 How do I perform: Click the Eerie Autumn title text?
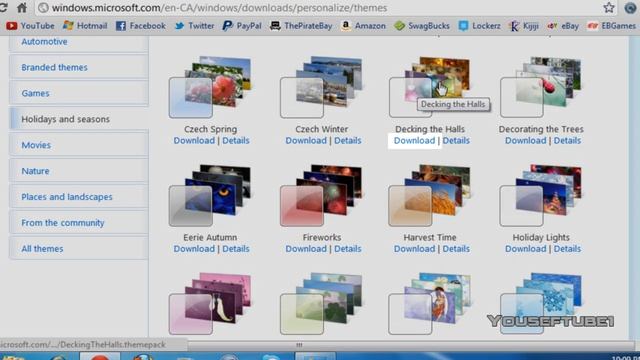pos(210,237)
